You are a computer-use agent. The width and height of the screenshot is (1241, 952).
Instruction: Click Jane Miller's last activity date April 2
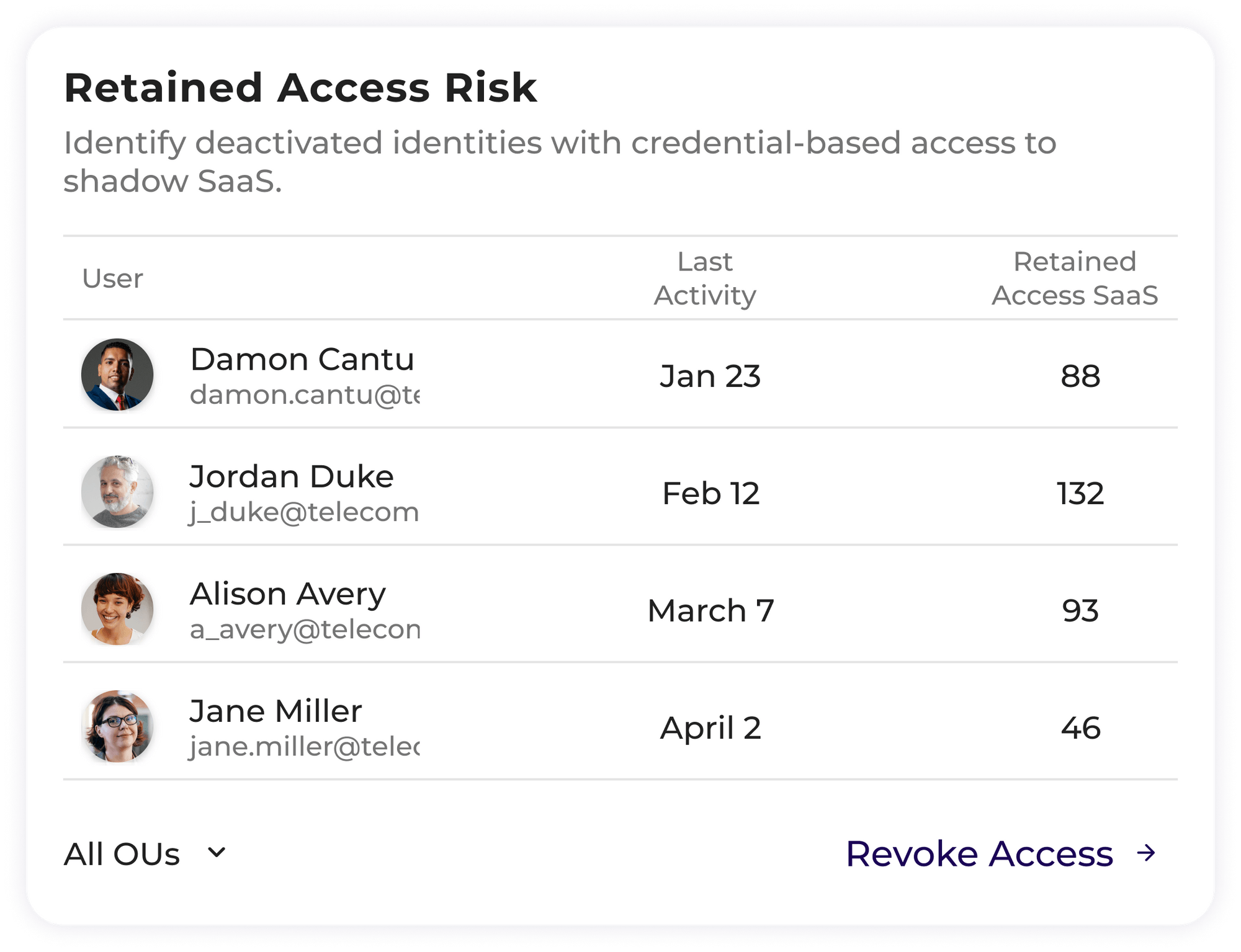click(710, 729)
